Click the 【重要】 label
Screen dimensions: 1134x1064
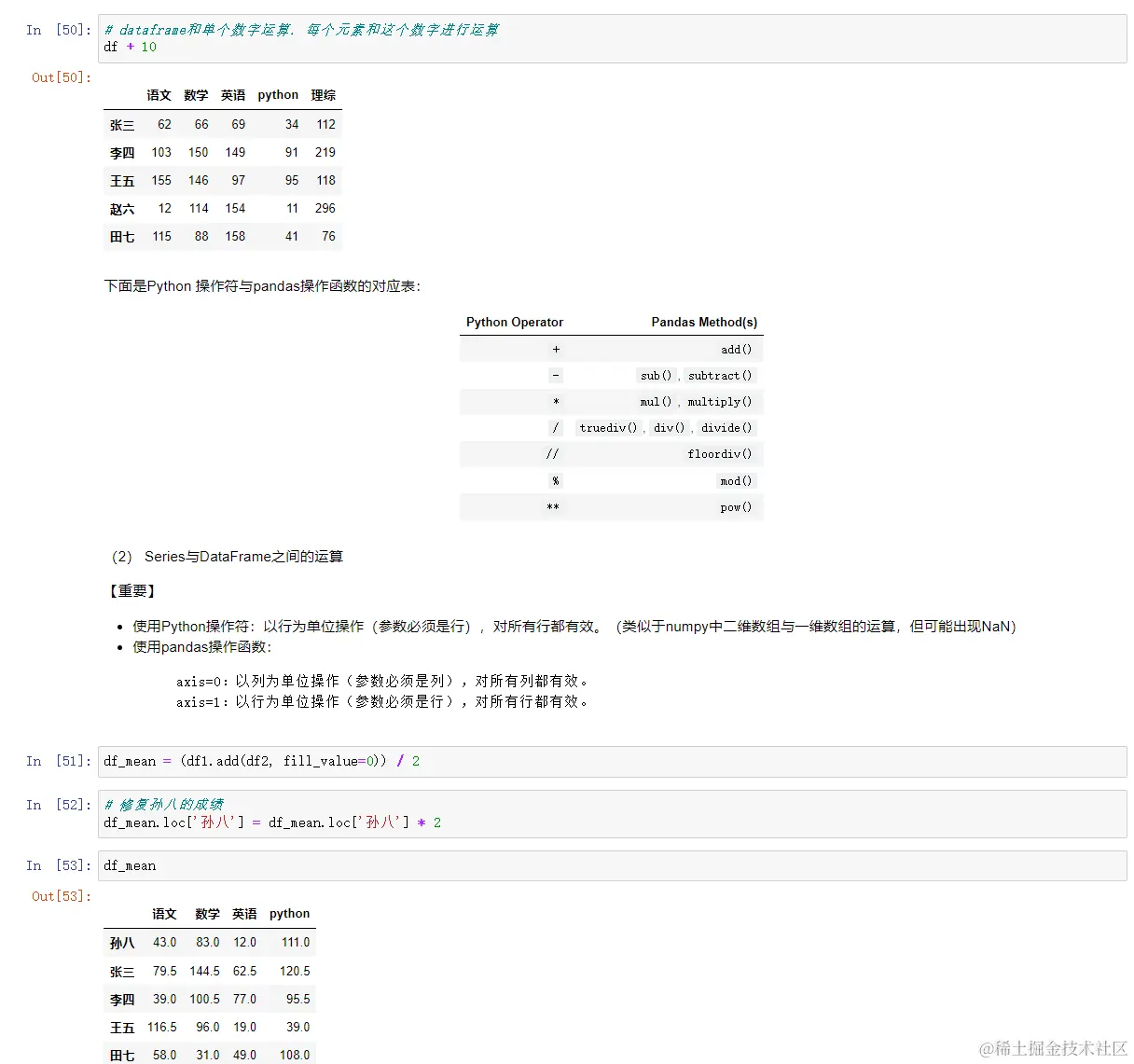point(131,591)
